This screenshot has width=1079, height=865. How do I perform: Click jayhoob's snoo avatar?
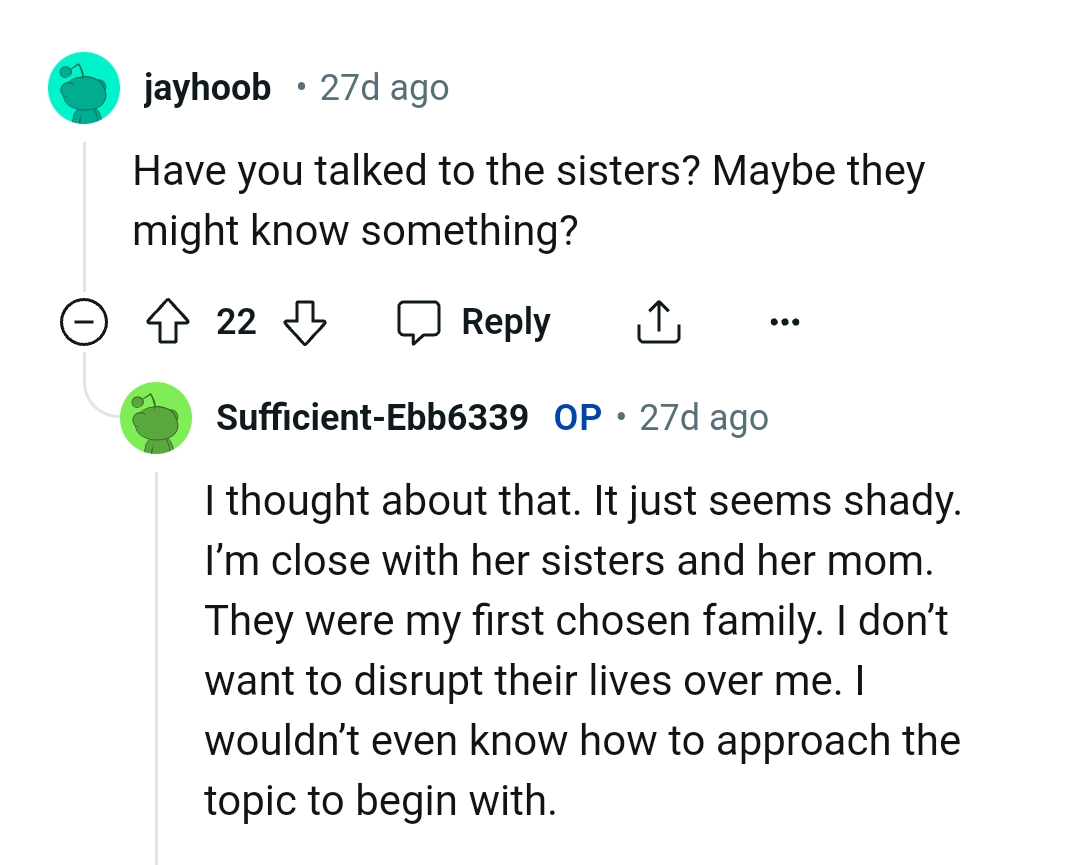(84, 87)
